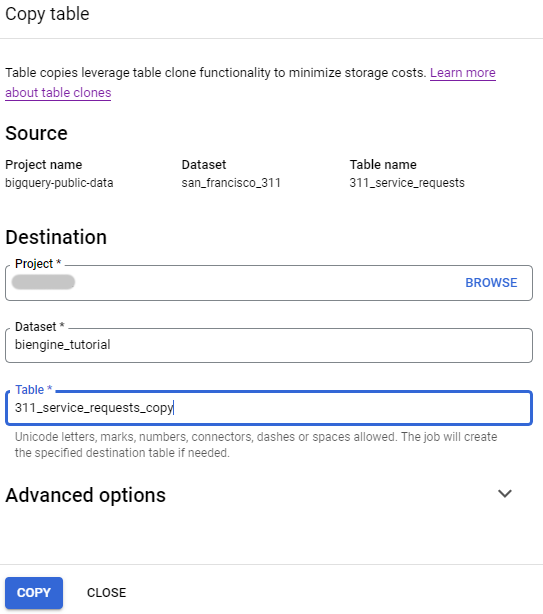Select the source project value bigquery-public-data
This screenshot has height=614, width=543.
59,183
